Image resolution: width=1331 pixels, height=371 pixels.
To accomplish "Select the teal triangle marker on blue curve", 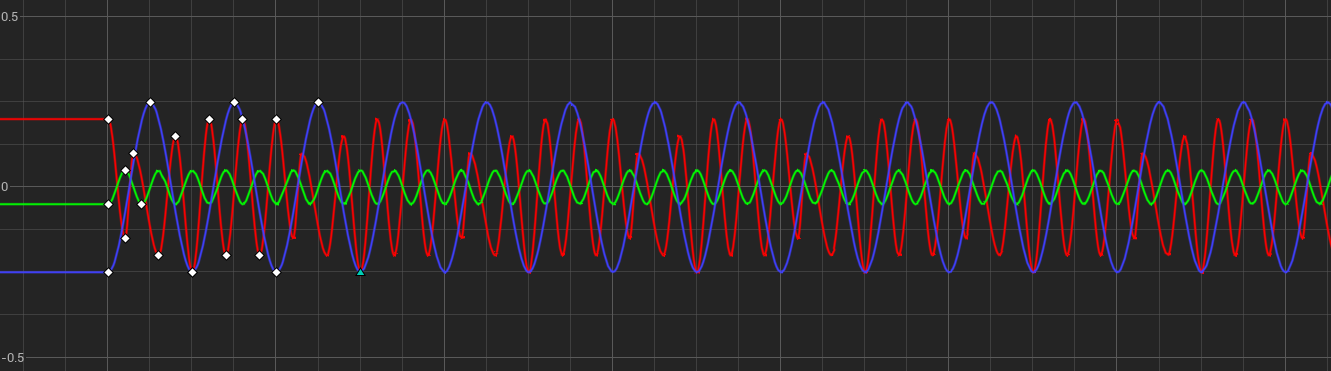I will (x=360, y=272).
